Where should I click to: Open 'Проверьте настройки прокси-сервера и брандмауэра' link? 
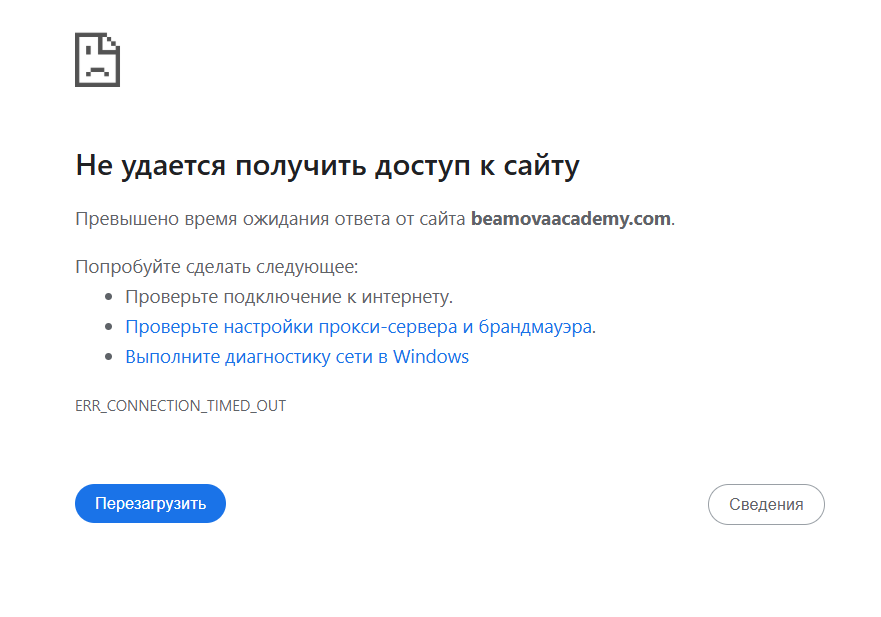coord(359,326)
